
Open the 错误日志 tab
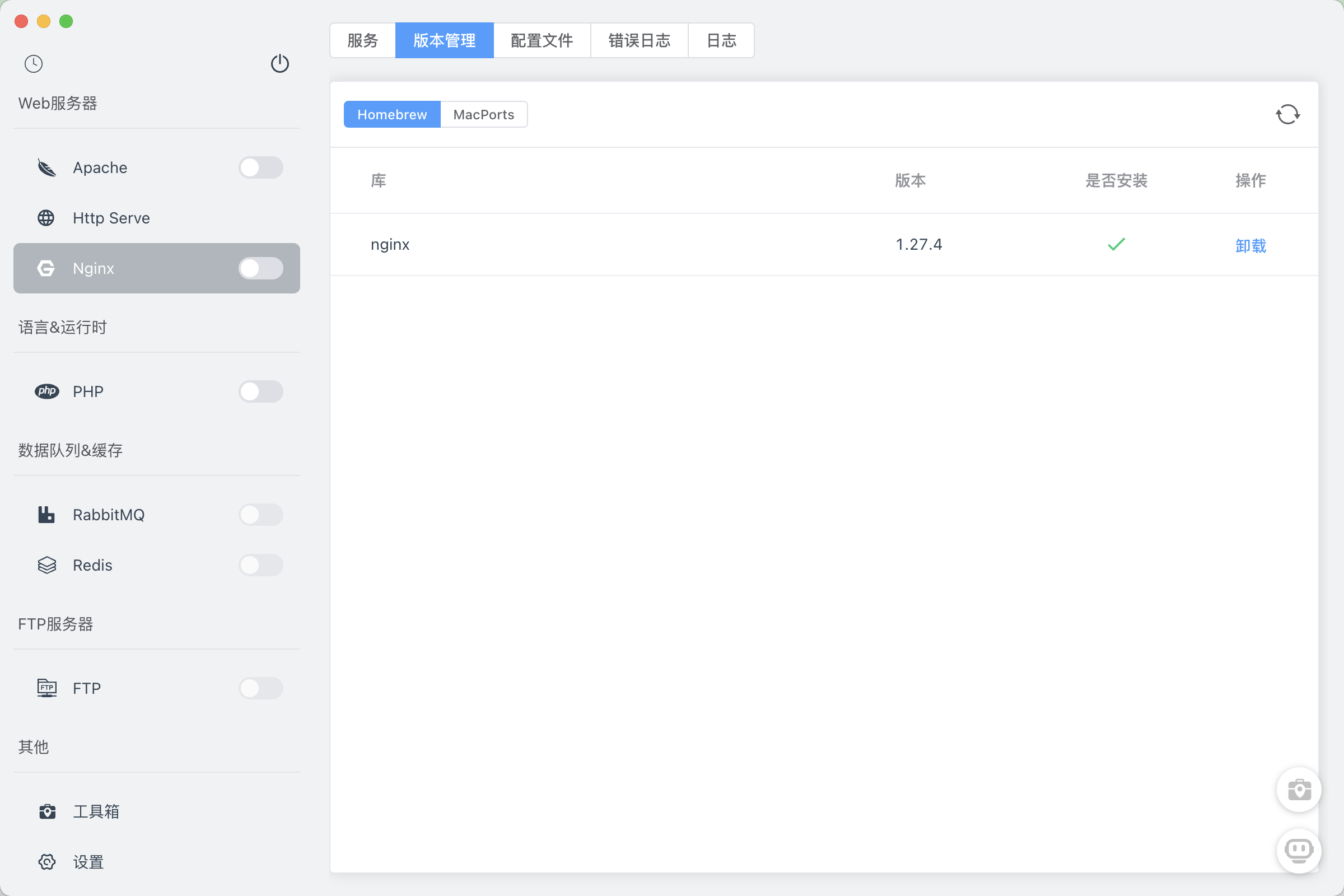coord(639,40)
